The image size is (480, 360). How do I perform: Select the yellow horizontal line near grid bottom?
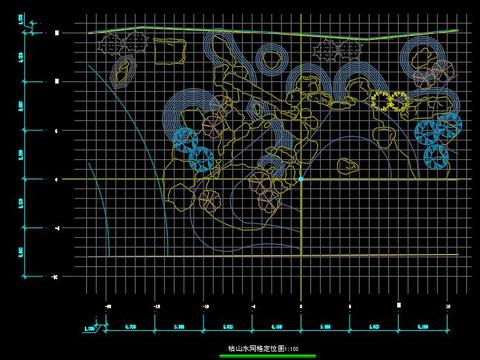(x=266, y=255)
